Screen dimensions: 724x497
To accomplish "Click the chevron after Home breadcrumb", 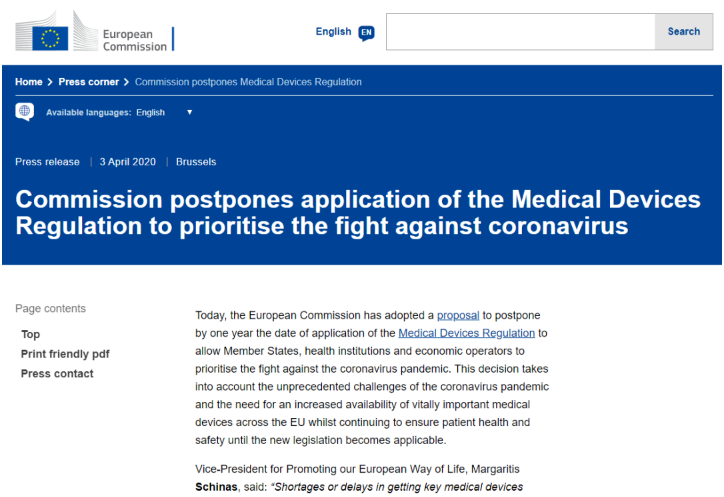I will point(50,82).
